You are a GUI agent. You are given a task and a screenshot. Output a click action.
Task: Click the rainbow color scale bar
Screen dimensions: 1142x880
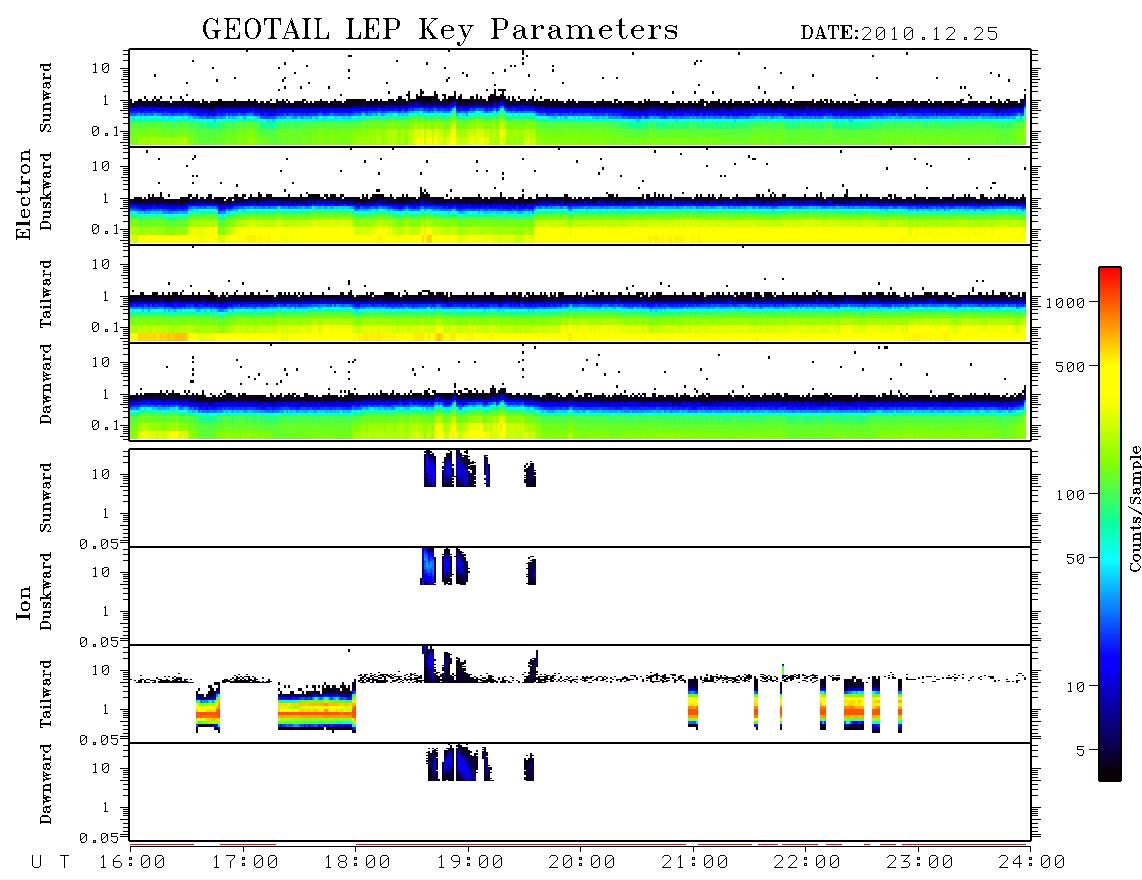1109,524
